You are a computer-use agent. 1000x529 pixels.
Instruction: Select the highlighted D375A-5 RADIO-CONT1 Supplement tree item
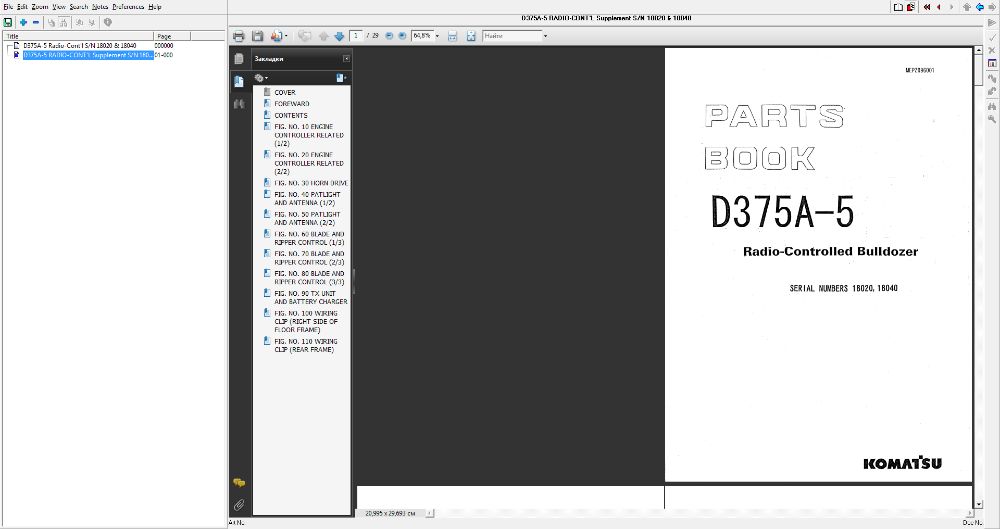tap(88, 55)
